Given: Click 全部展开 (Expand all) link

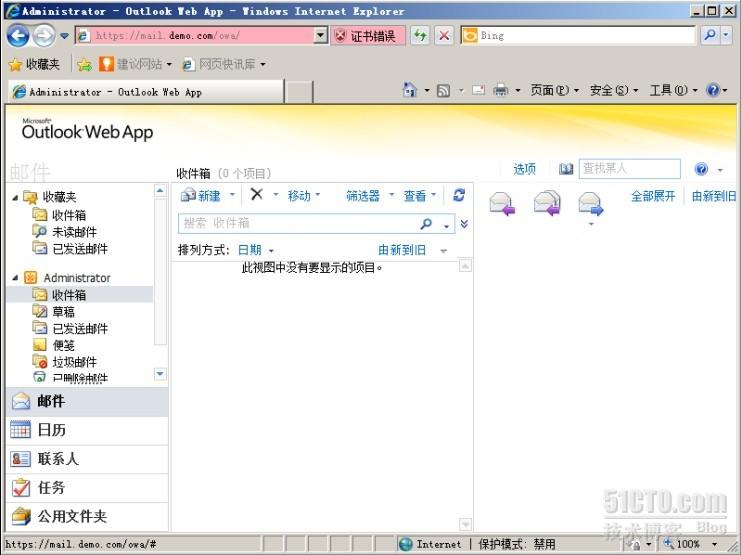Looking at the screenshot, I should [x=653, y=196].
